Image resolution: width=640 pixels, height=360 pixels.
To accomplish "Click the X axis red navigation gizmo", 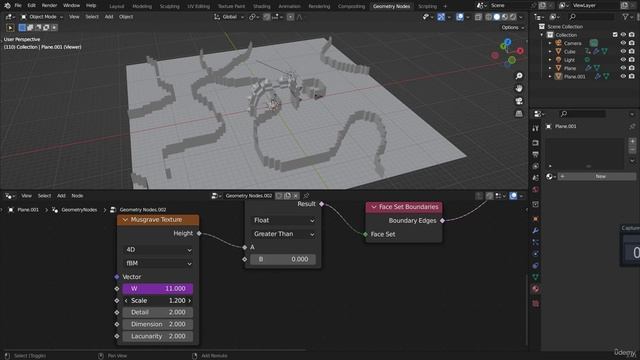I will (520, 51).
